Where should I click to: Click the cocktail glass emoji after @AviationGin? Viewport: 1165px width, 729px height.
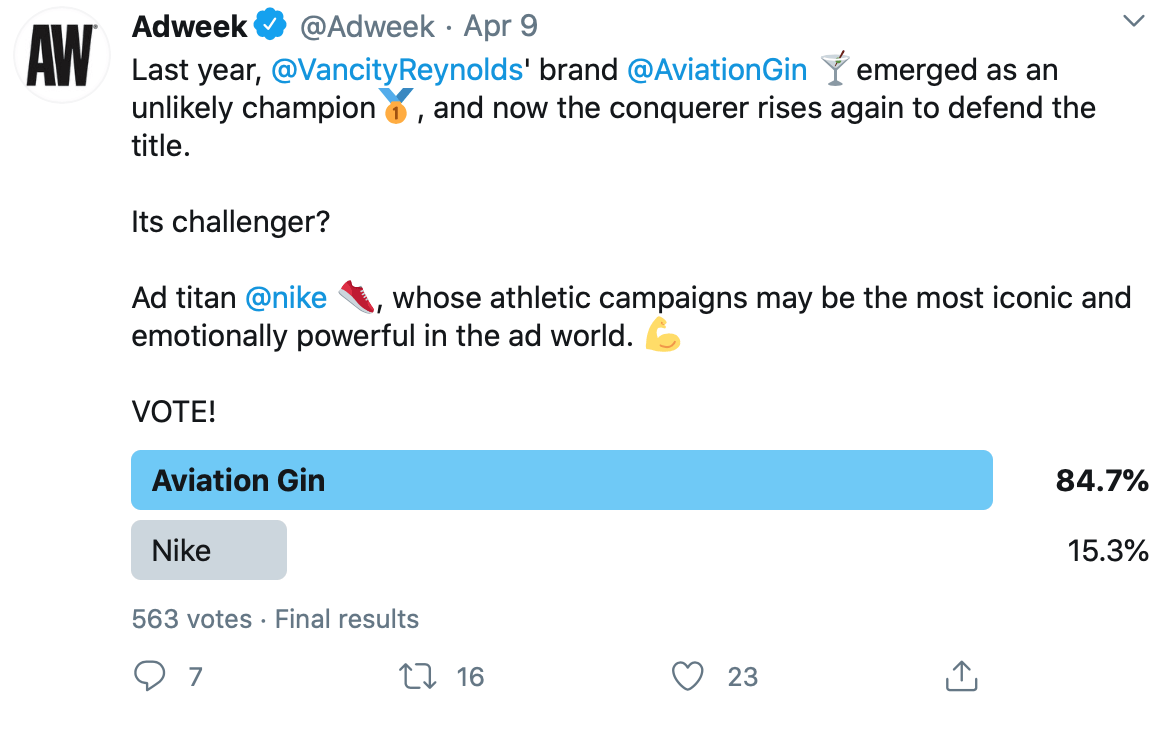pyautogui.click(x=836, y=69)
